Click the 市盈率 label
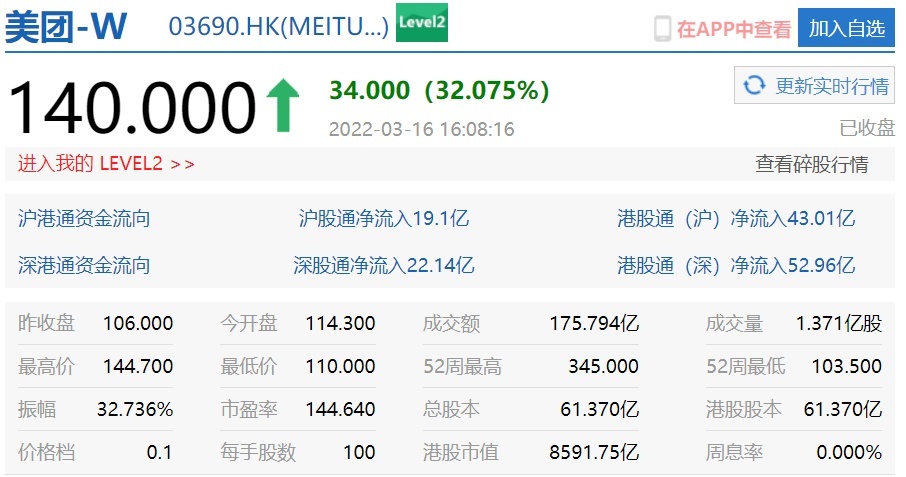Viewport: 906px width, 477px height. click(249, 409)
